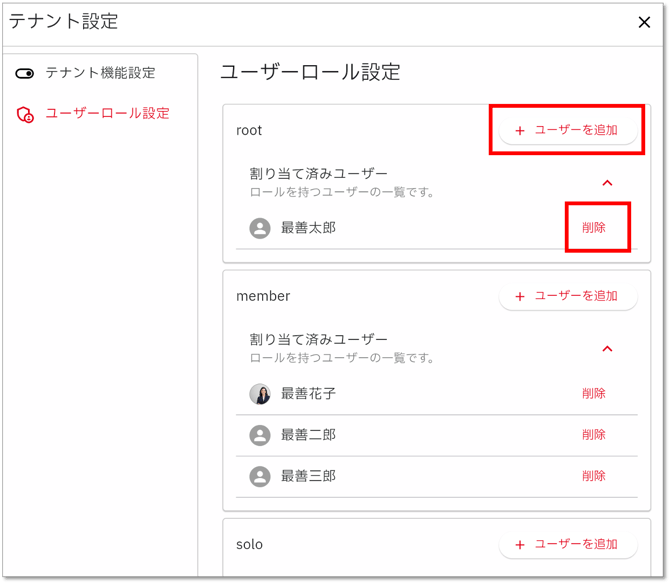Click 最善花子's profile photo

coord(260,394)
